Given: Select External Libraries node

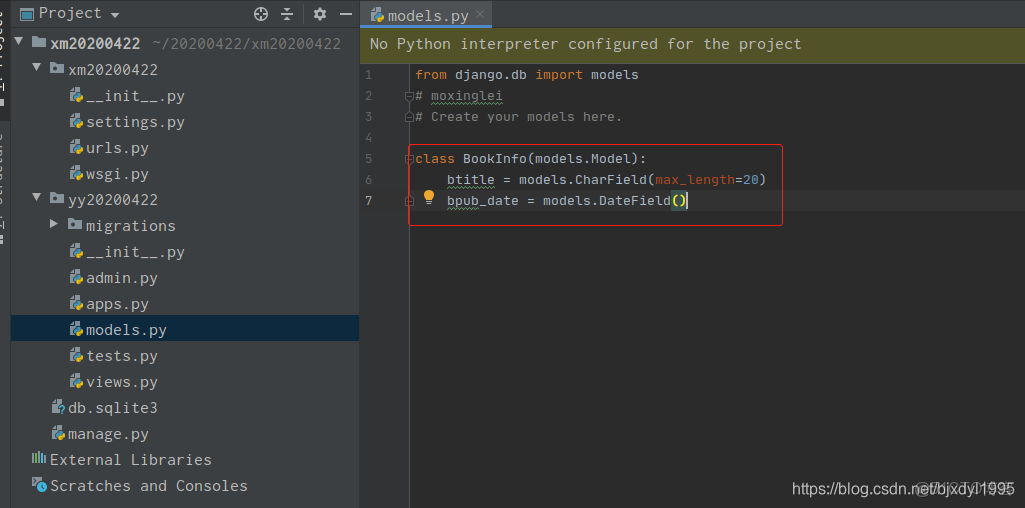Looking at the screenshot, I should tap(131, 460).
